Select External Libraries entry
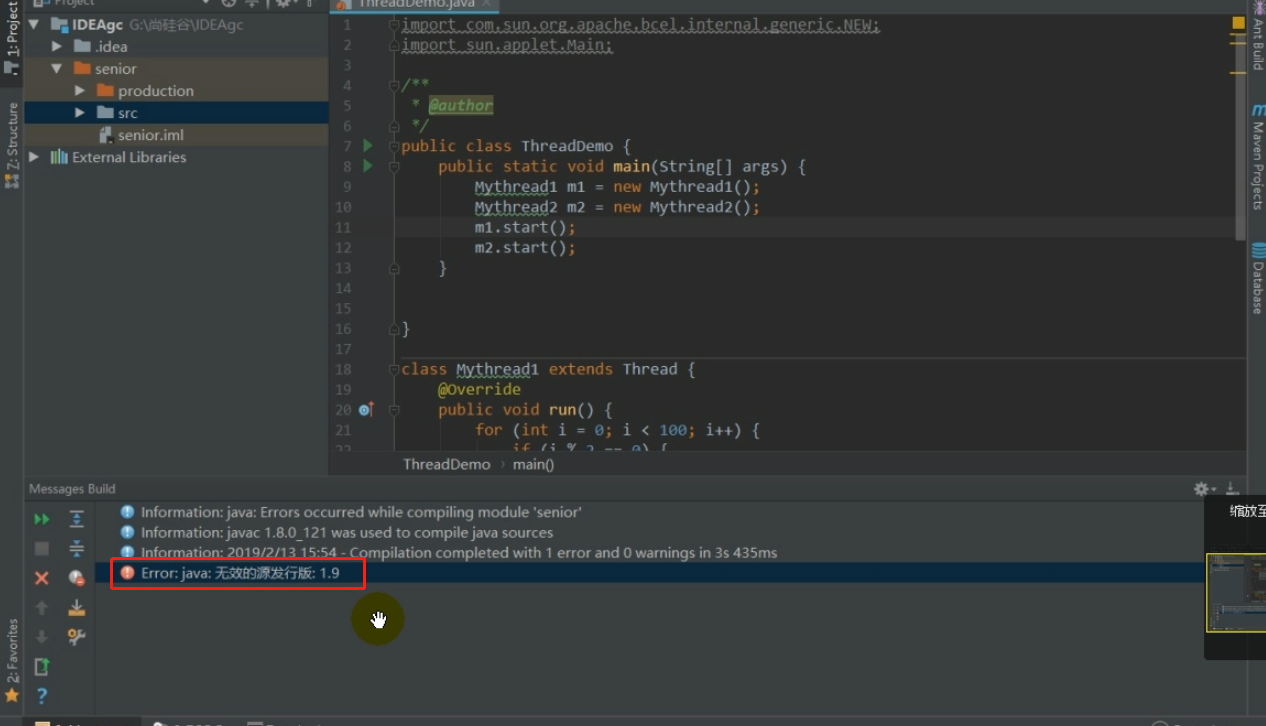 129,157
